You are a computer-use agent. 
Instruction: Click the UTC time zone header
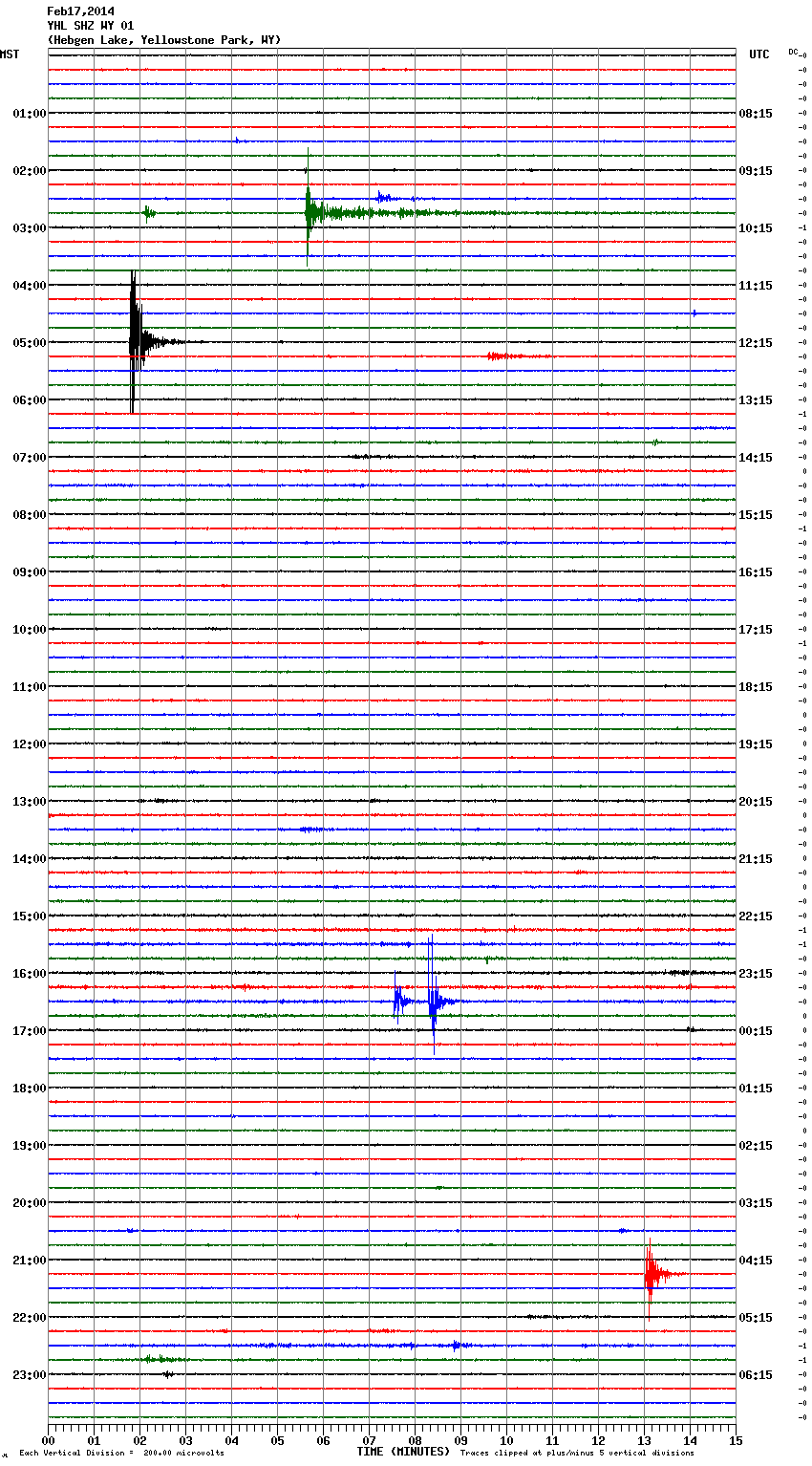pos(759,54)
